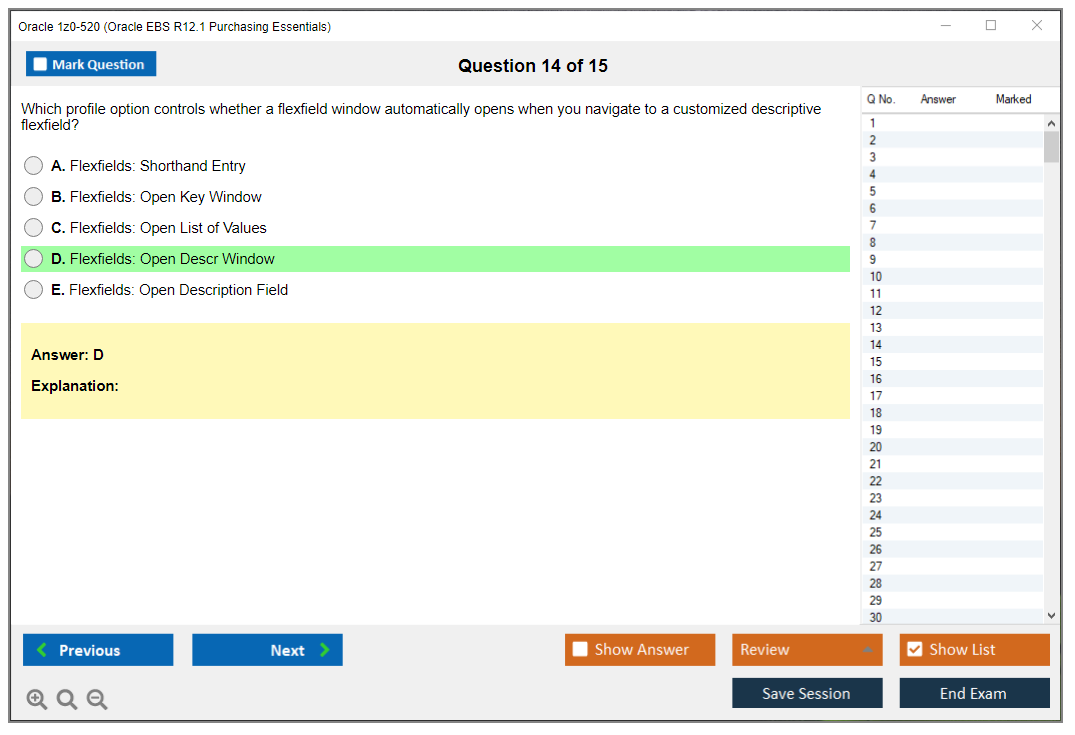Click the zoom in magnifier icon

click(x=37, y=699)
